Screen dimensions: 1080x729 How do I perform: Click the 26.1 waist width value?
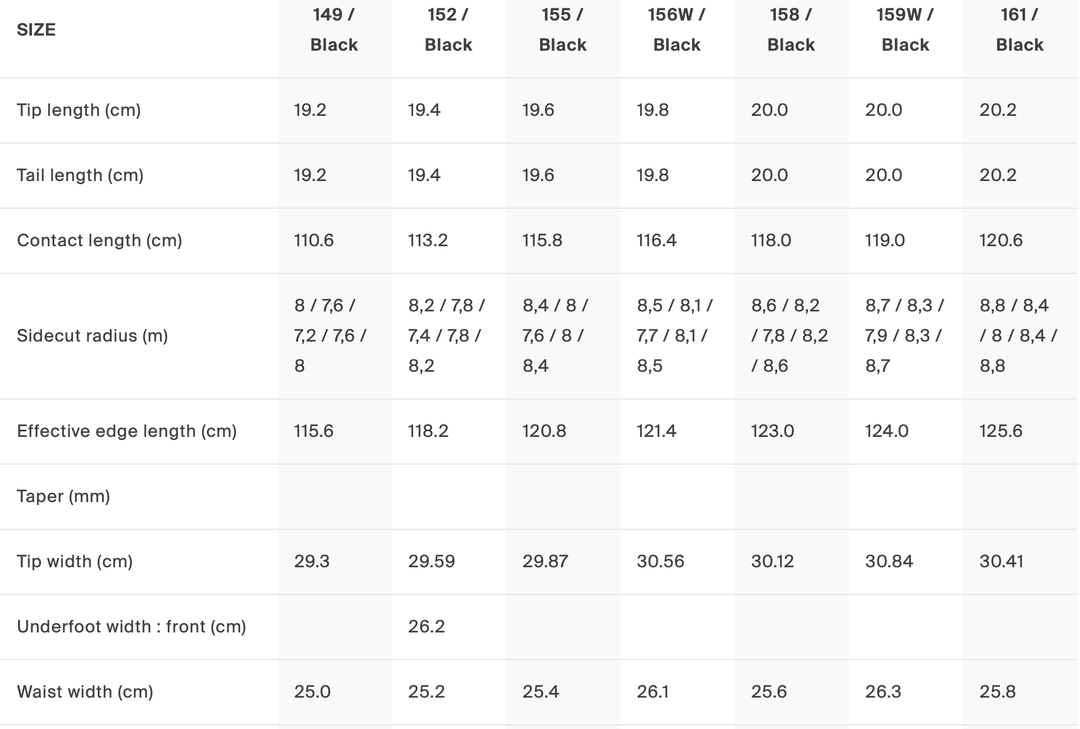pyautogui.click(x=653, y=691)
